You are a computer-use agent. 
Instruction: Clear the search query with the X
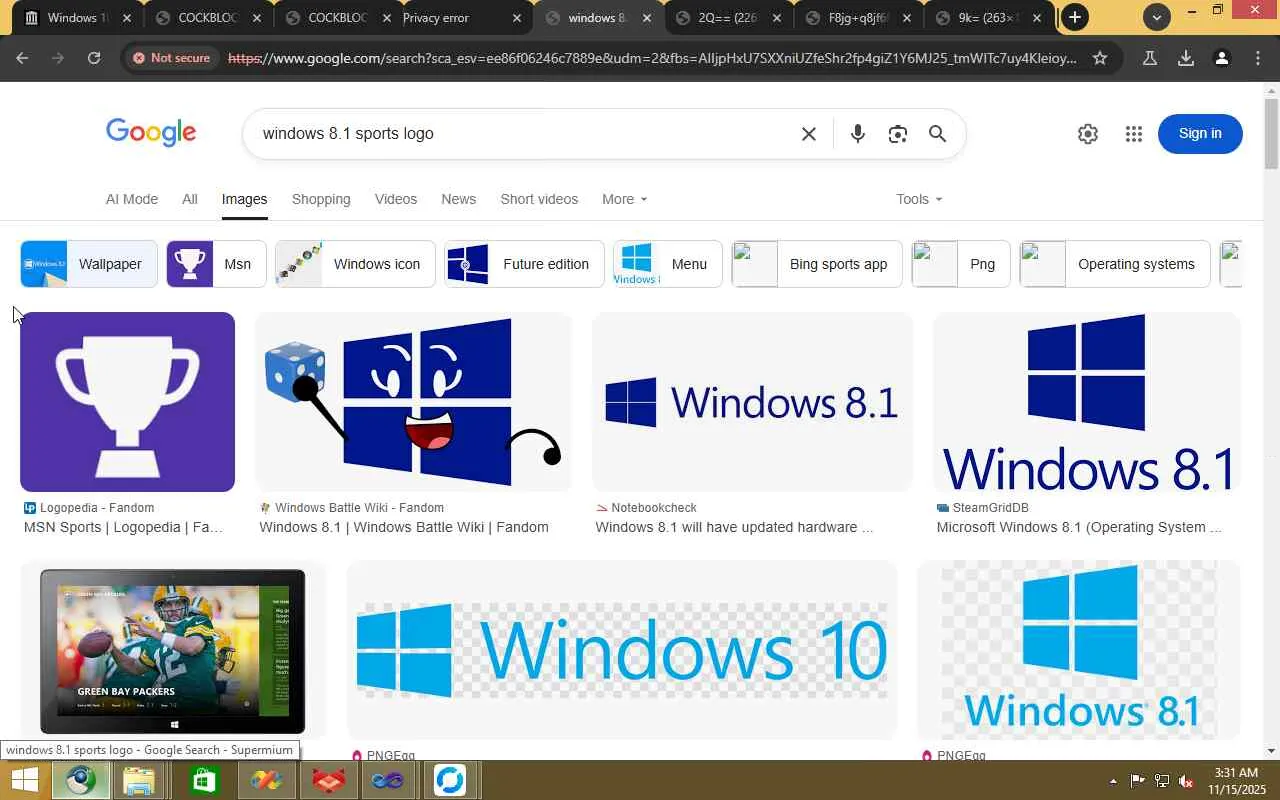tap(809, 134)
